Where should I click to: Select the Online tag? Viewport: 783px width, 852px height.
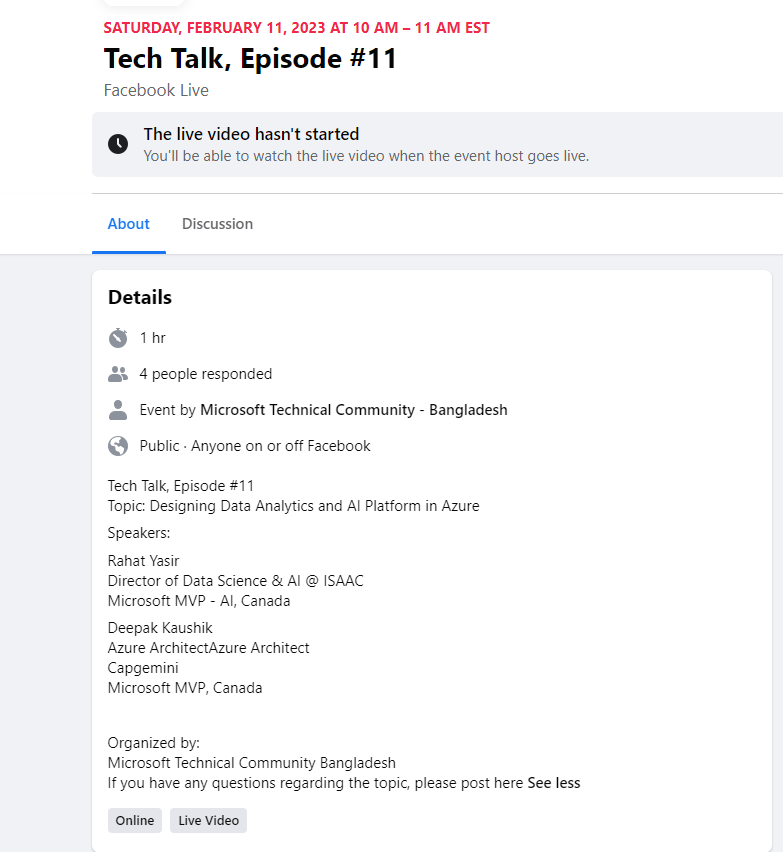tap(135, 821)
